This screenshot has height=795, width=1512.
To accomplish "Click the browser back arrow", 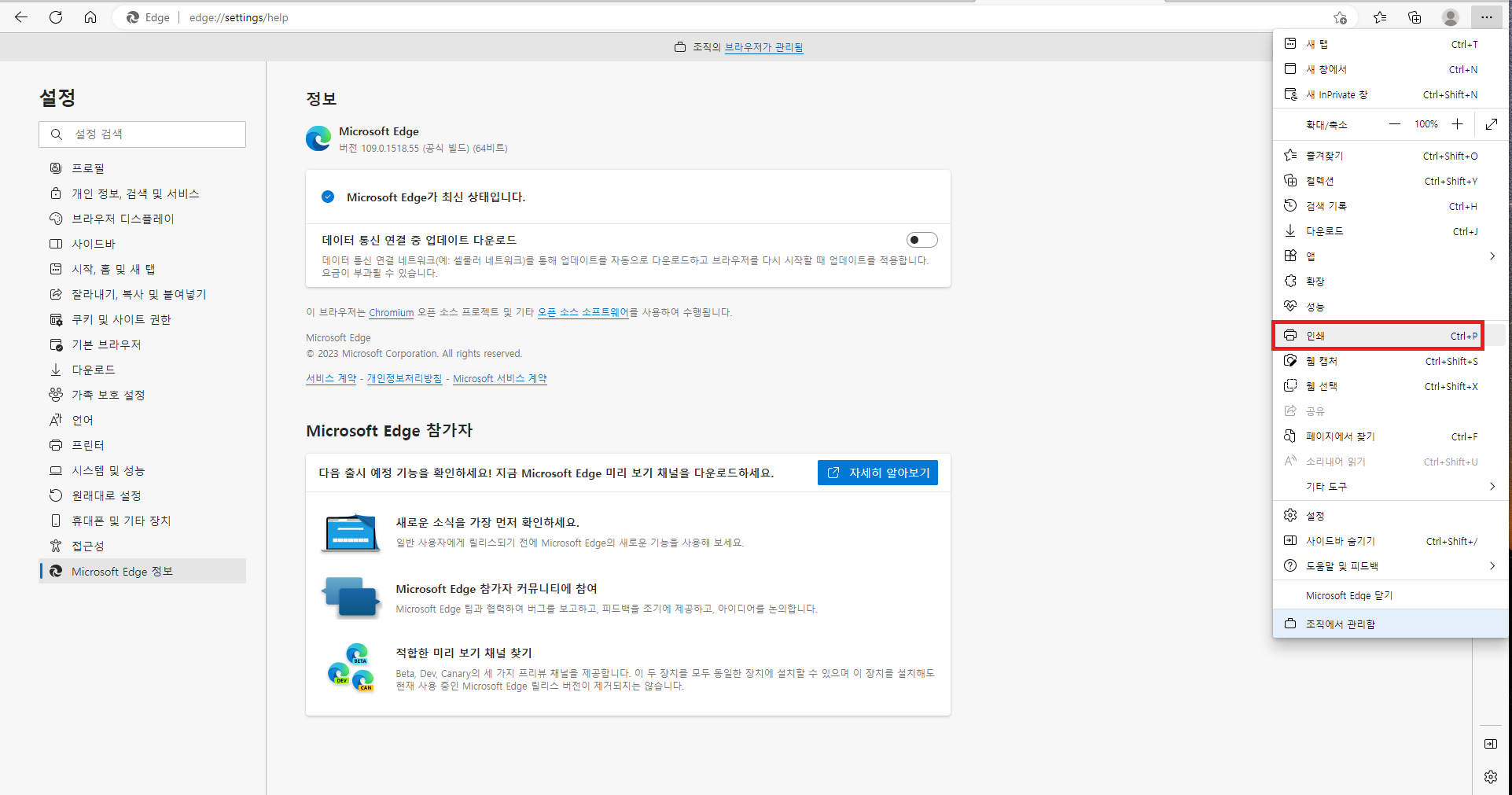I will [x=21, y=17].
